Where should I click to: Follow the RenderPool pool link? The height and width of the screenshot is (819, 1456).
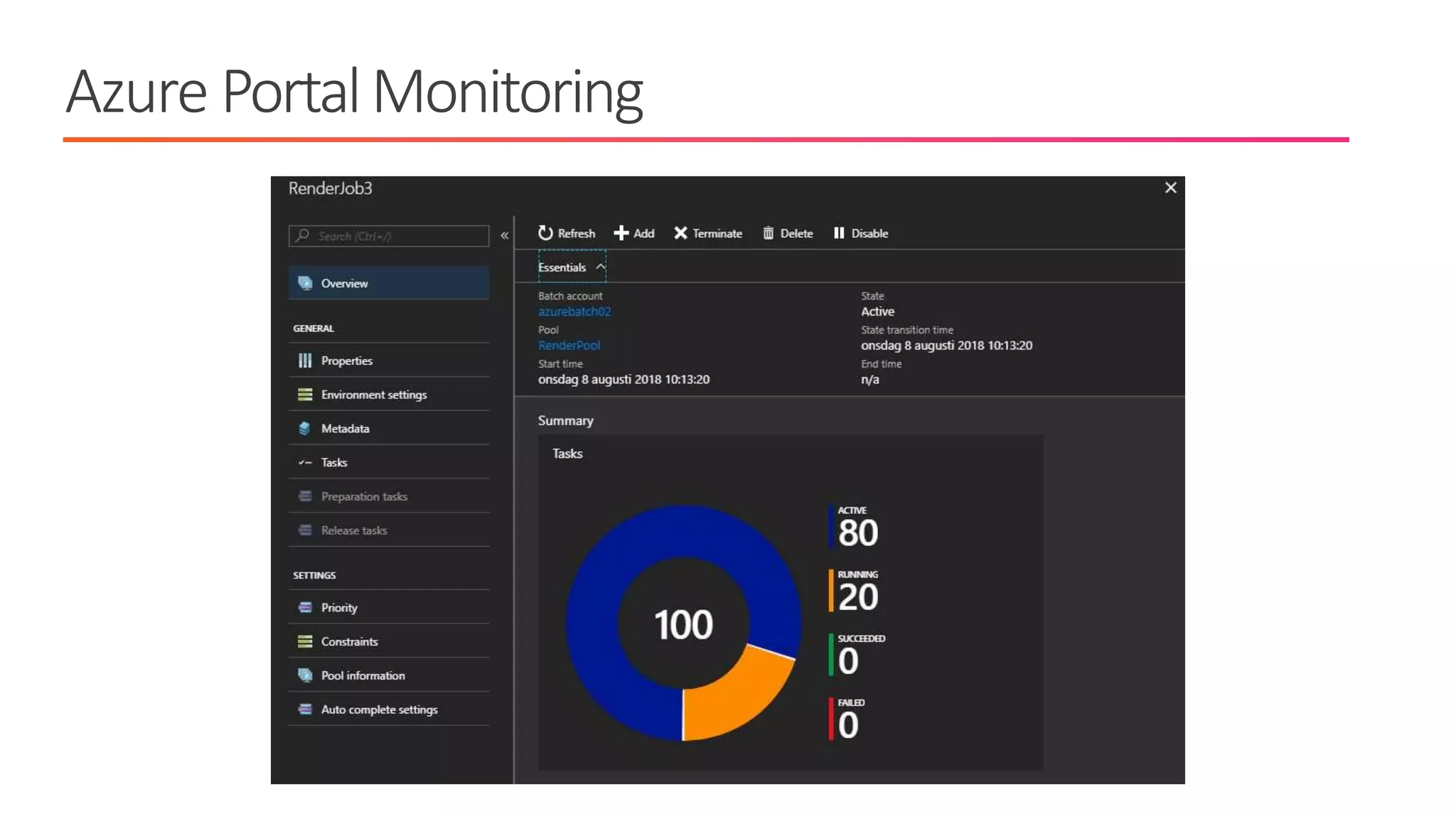pyautogui.click(x=569, y=346)
